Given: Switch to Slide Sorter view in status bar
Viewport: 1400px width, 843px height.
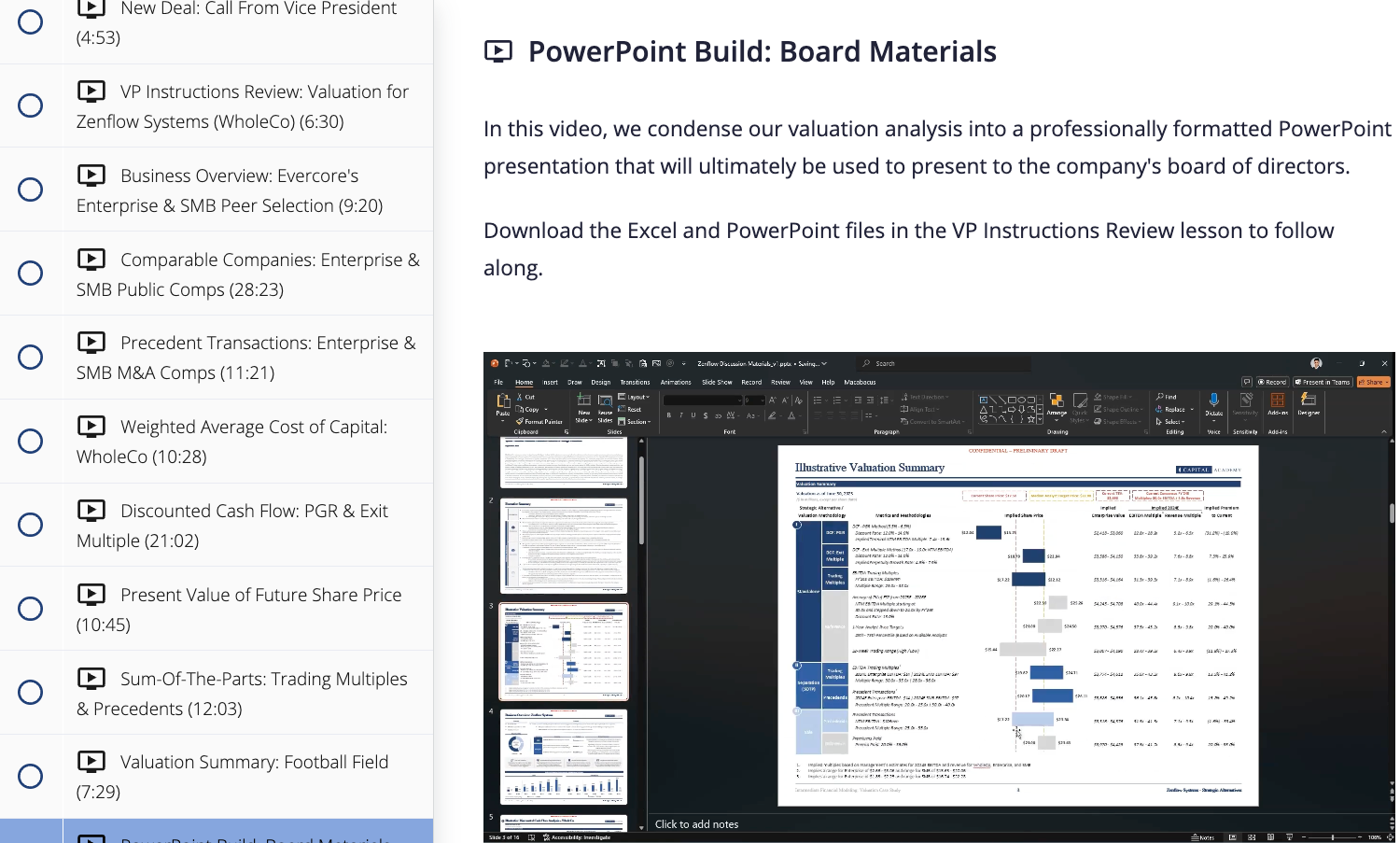Looking at the screenshot, I should [1252, 837].
